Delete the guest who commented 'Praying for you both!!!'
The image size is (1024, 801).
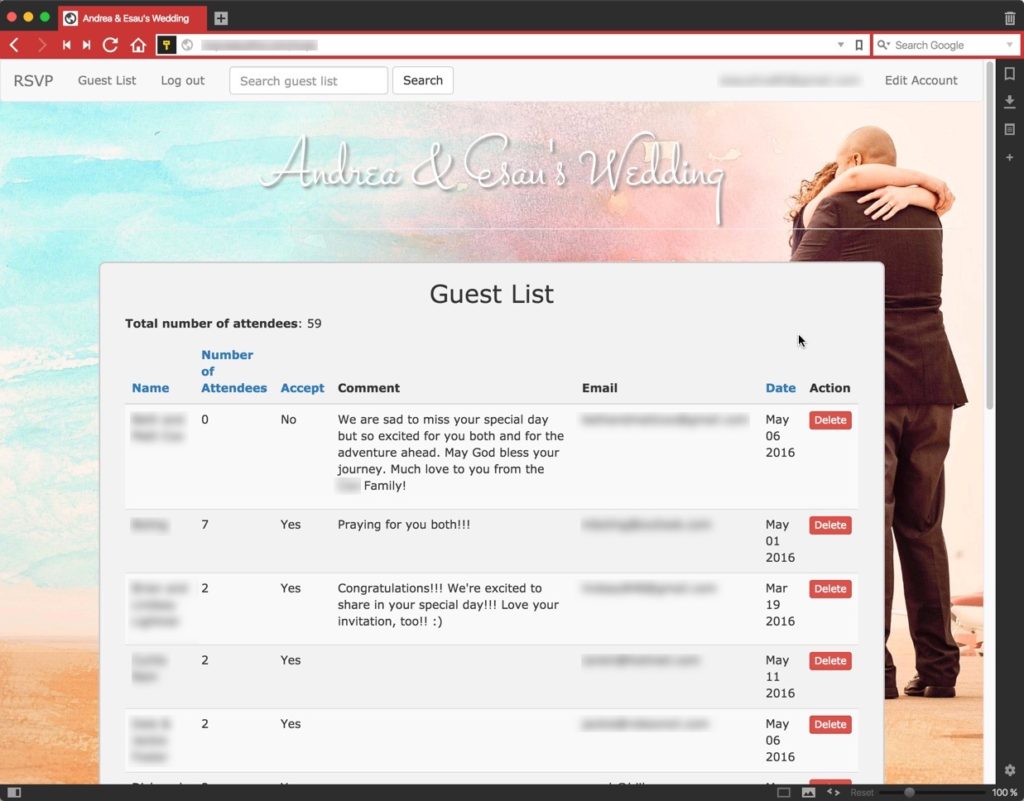click(830, 525)
